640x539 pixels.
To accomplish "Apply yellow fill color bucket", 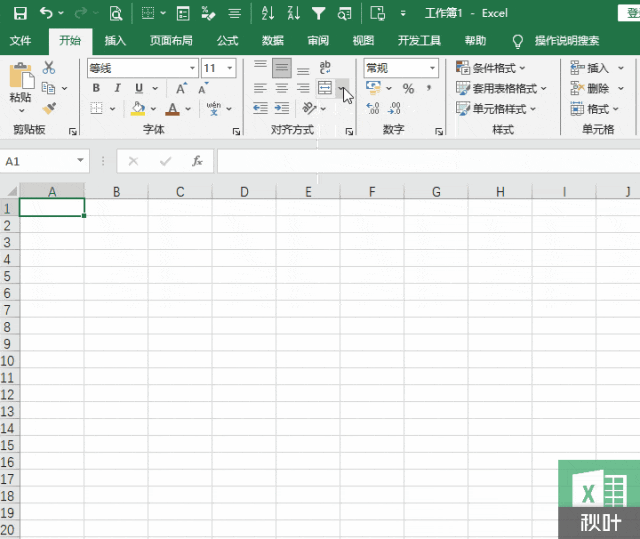I will pyautogui.click(x=138, y=109).
